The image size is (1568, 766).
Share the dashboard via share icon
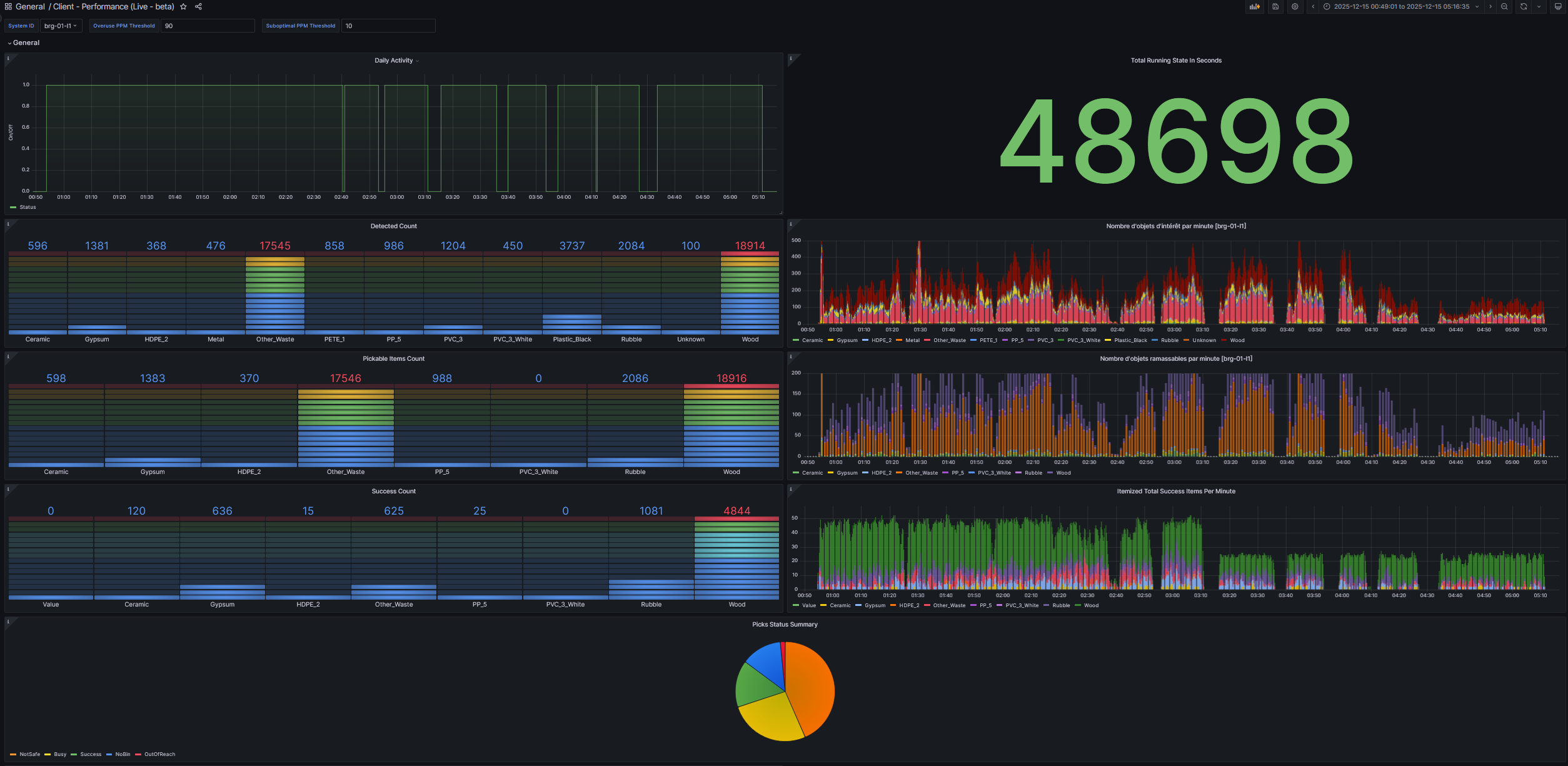coord(198,7)
